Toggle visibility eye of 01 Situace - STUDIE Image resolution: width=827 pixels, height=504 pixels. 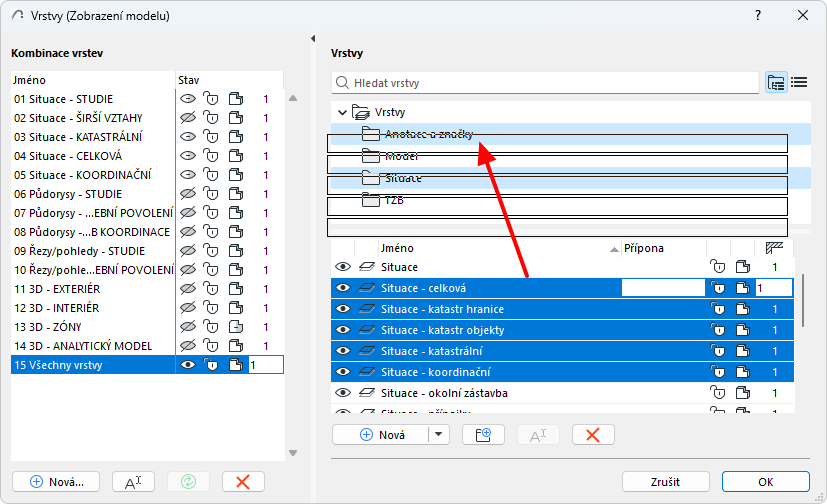pos(187,99)
